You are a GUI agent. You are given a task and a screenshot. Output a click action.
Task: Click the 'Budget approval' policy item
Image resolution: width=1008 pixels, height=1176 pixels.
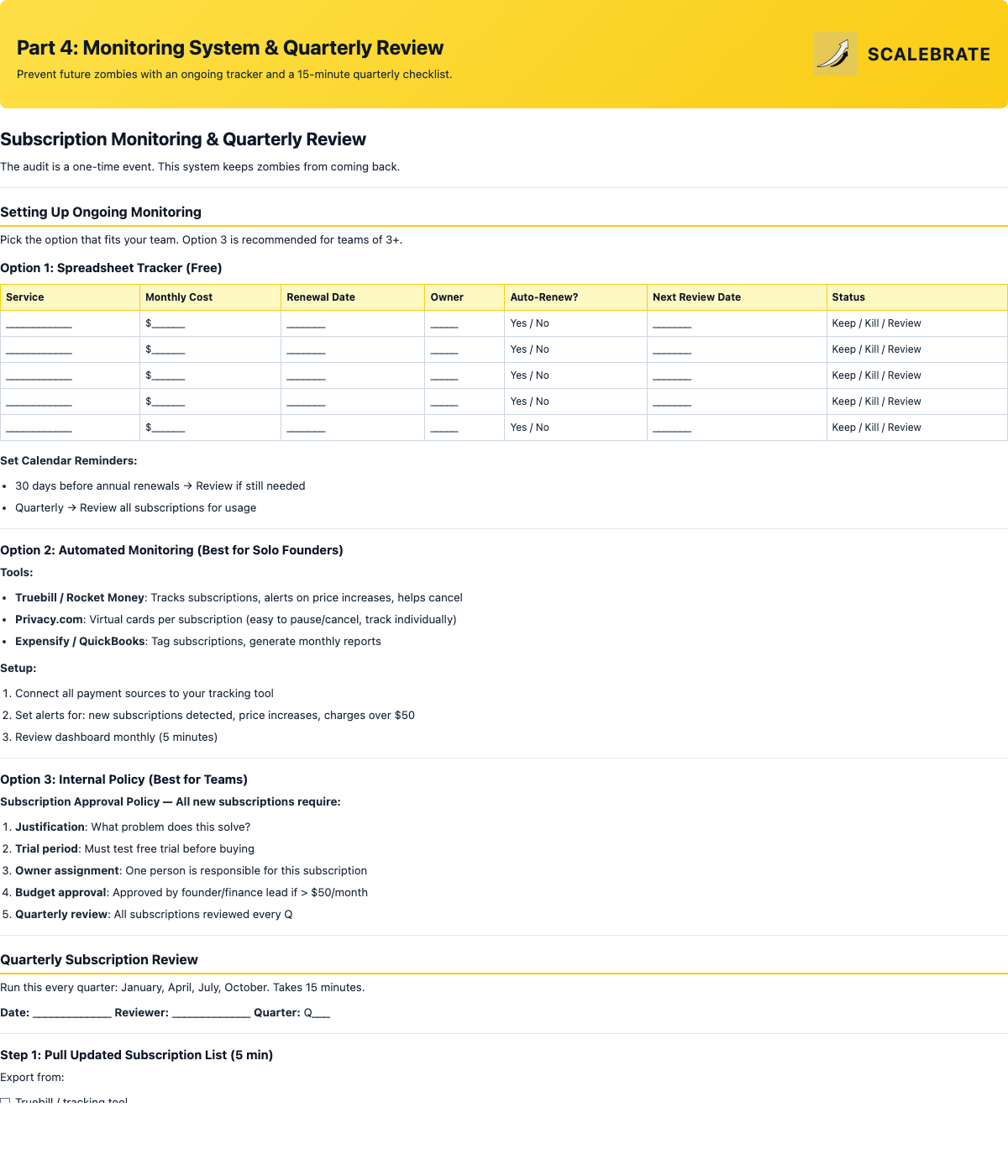pos(192,892)
